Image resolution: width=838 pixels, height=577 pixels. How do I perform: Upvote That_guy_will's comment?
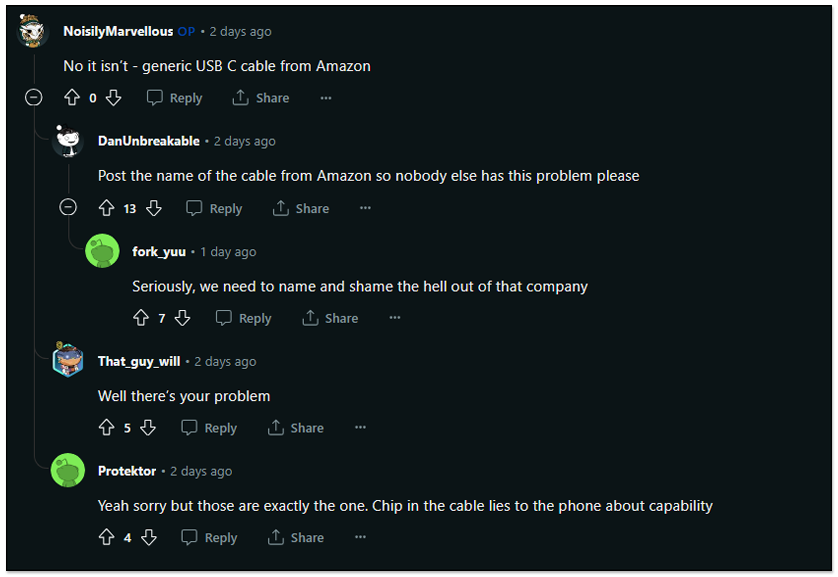point(106,427)
